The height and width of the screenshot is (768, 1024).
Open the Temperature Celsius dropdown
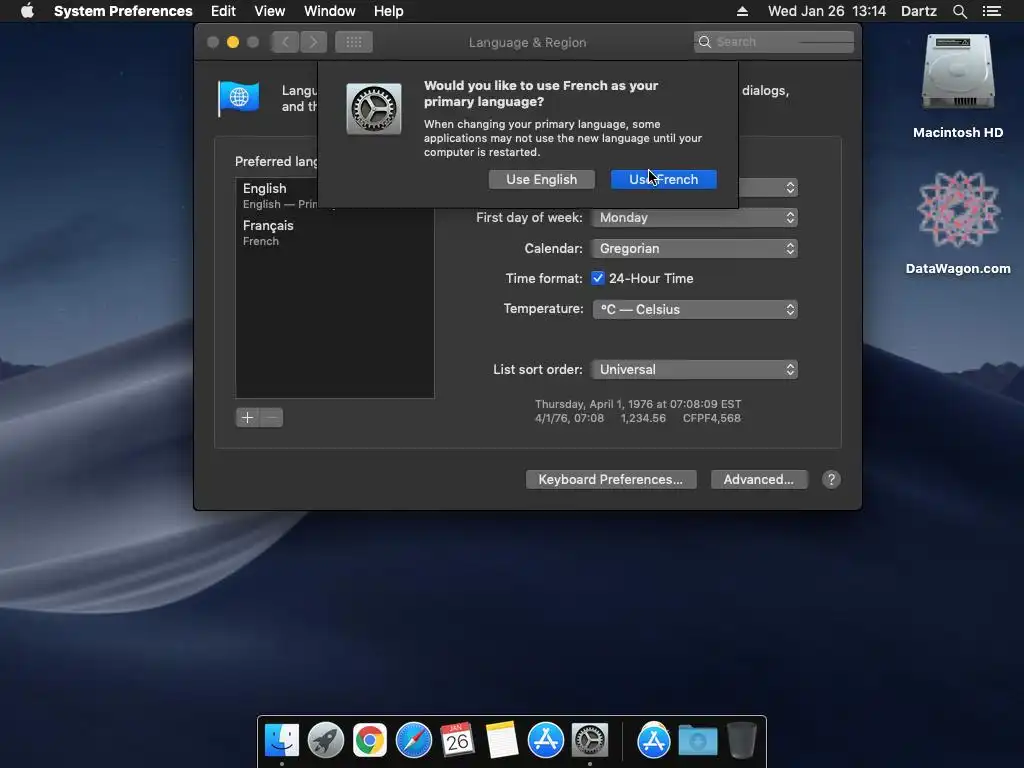[694, 309]
